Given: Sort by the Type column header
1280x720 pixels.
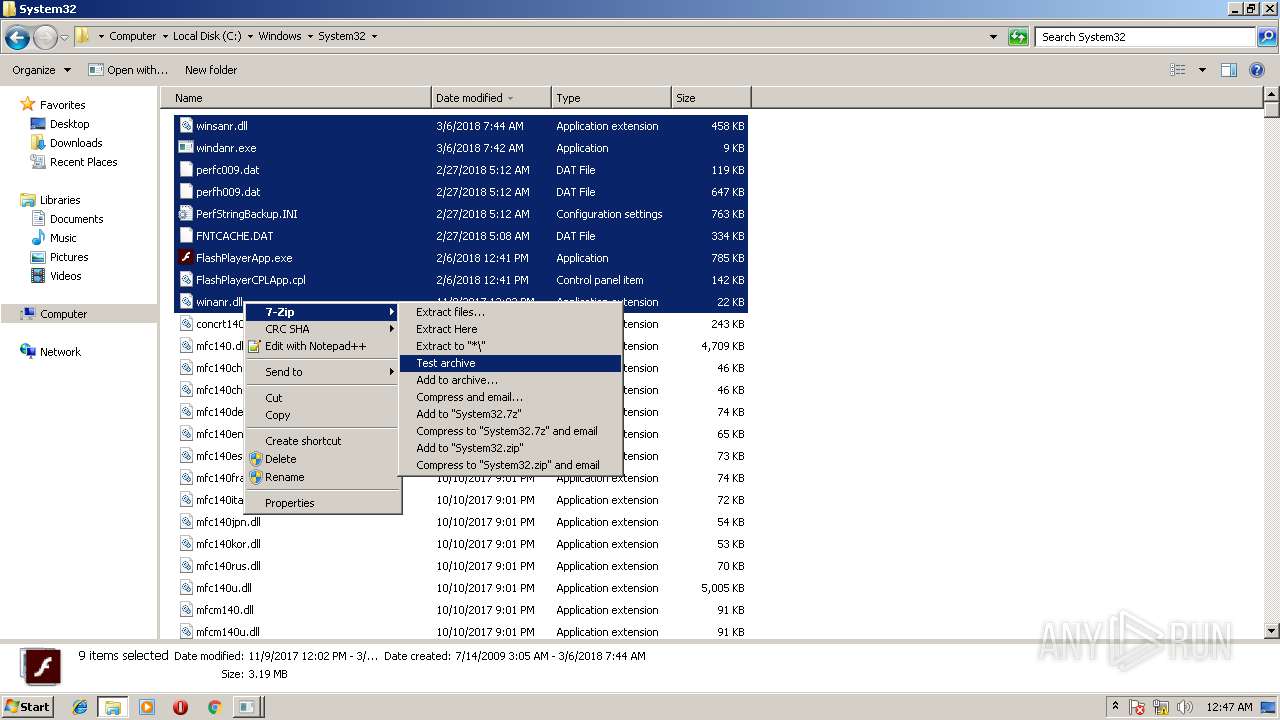Looking at the screenshot, I should click(611, 98).
